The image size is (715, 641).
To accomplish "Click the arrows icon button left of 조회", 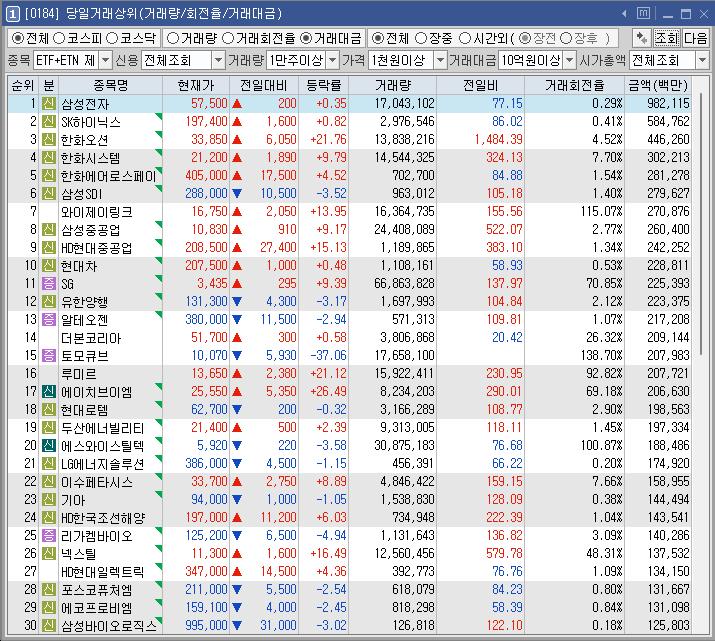I will coord(642,38).
